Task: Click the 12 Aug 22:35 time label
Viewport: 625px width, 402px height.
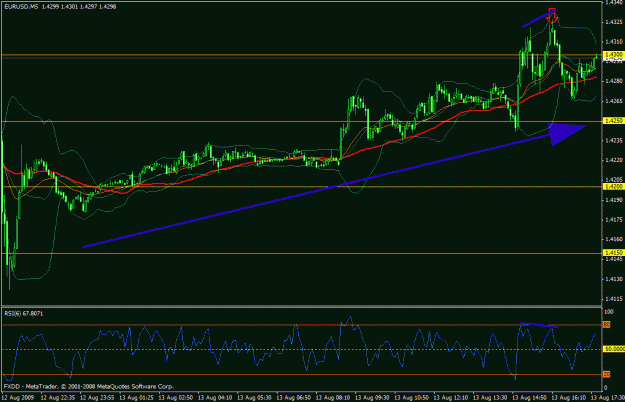Action: pyautogui.click(x=58, y=398)
